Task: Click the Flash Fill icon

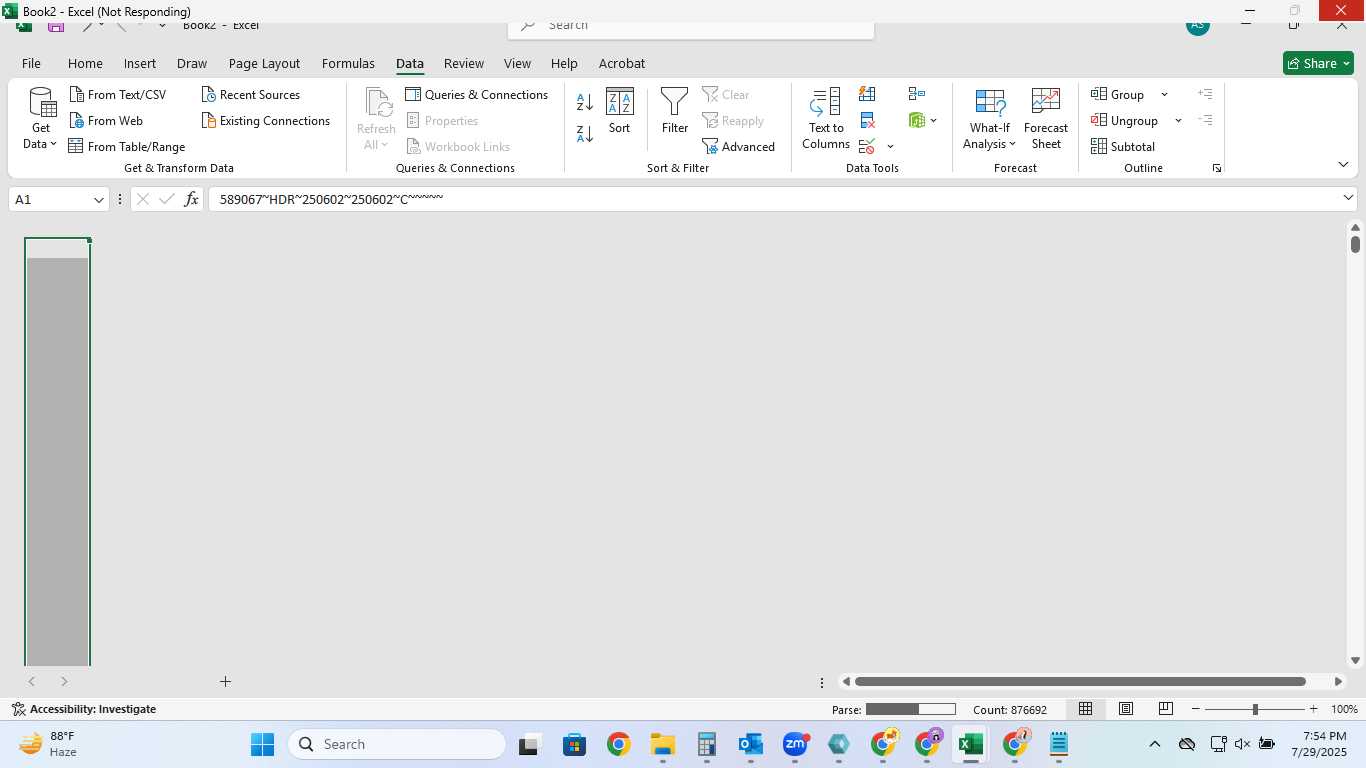Action: (x=867, y=94)
